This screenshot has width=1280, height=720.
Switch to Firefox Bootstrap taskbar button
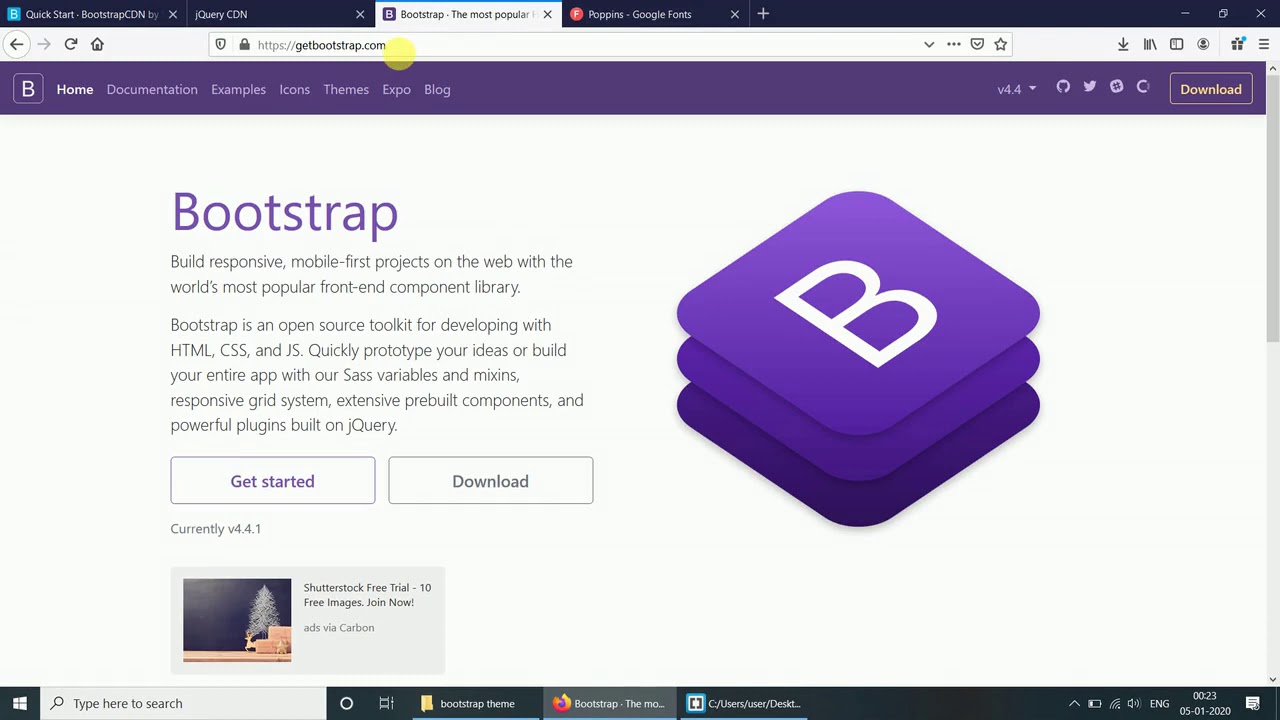(x=608, y=703)
